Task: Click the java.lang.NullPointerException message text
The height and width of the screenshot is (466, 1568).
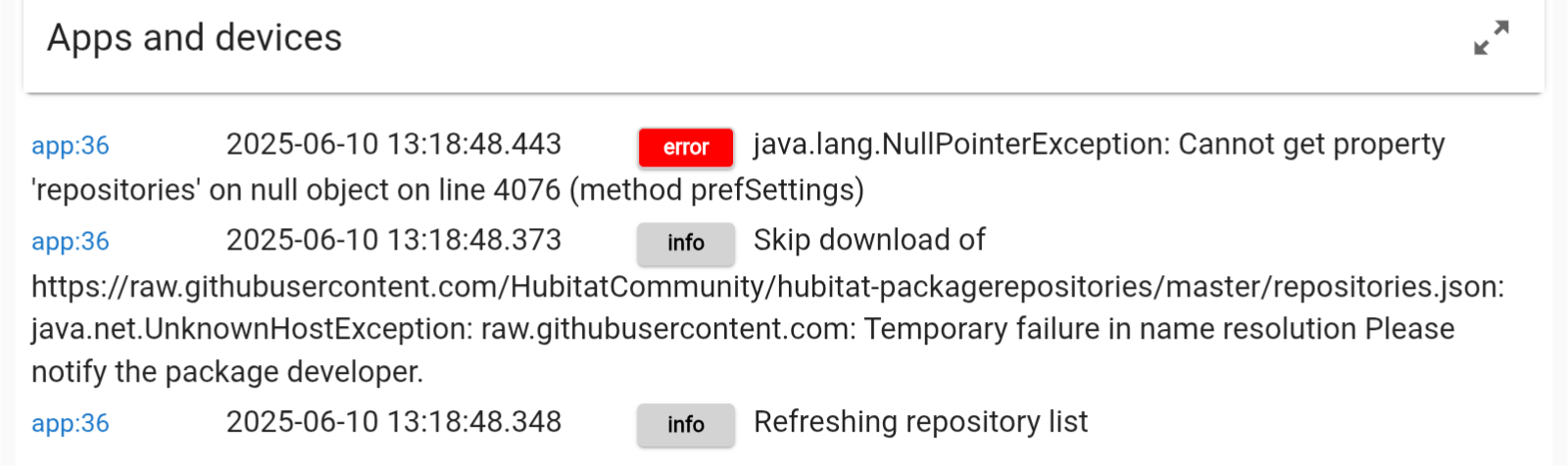Action: pos(960,145)
